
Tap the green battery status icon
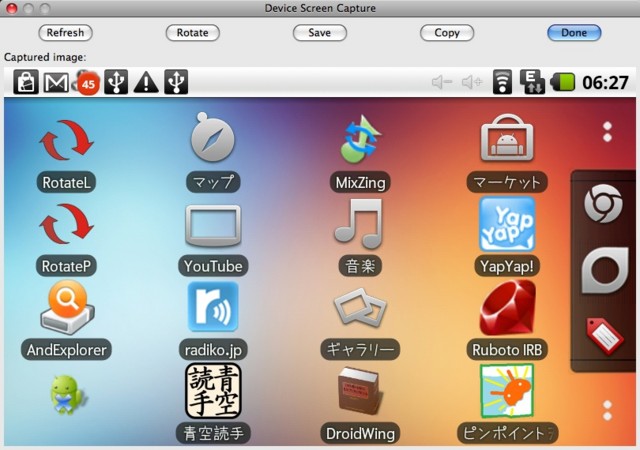coord(562,82)
